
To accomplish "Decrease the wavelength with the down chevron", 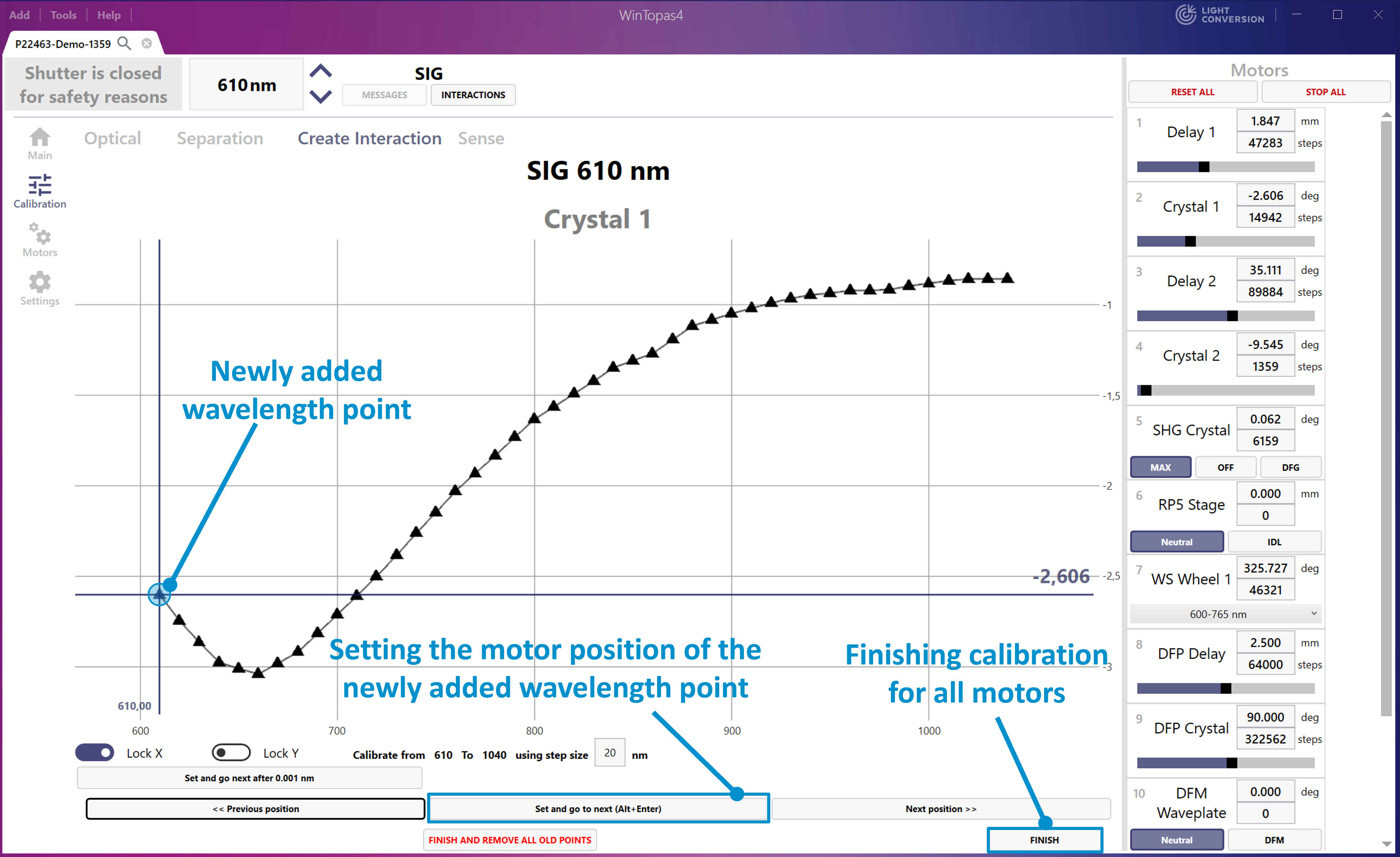I will coord(320,97).
